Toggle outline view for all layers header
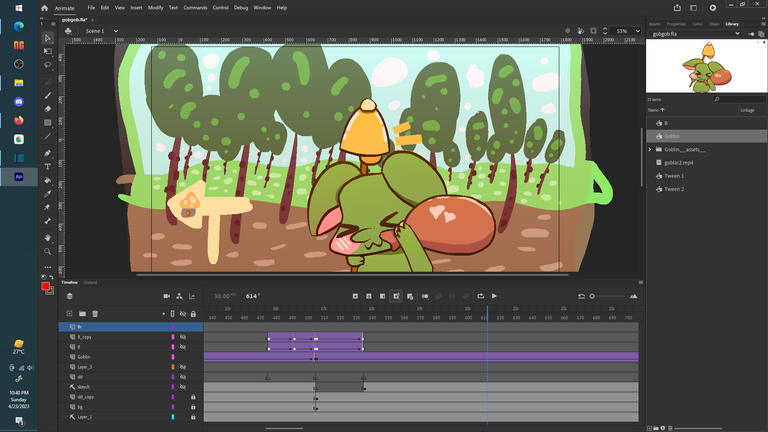 (x=172, y=313)
